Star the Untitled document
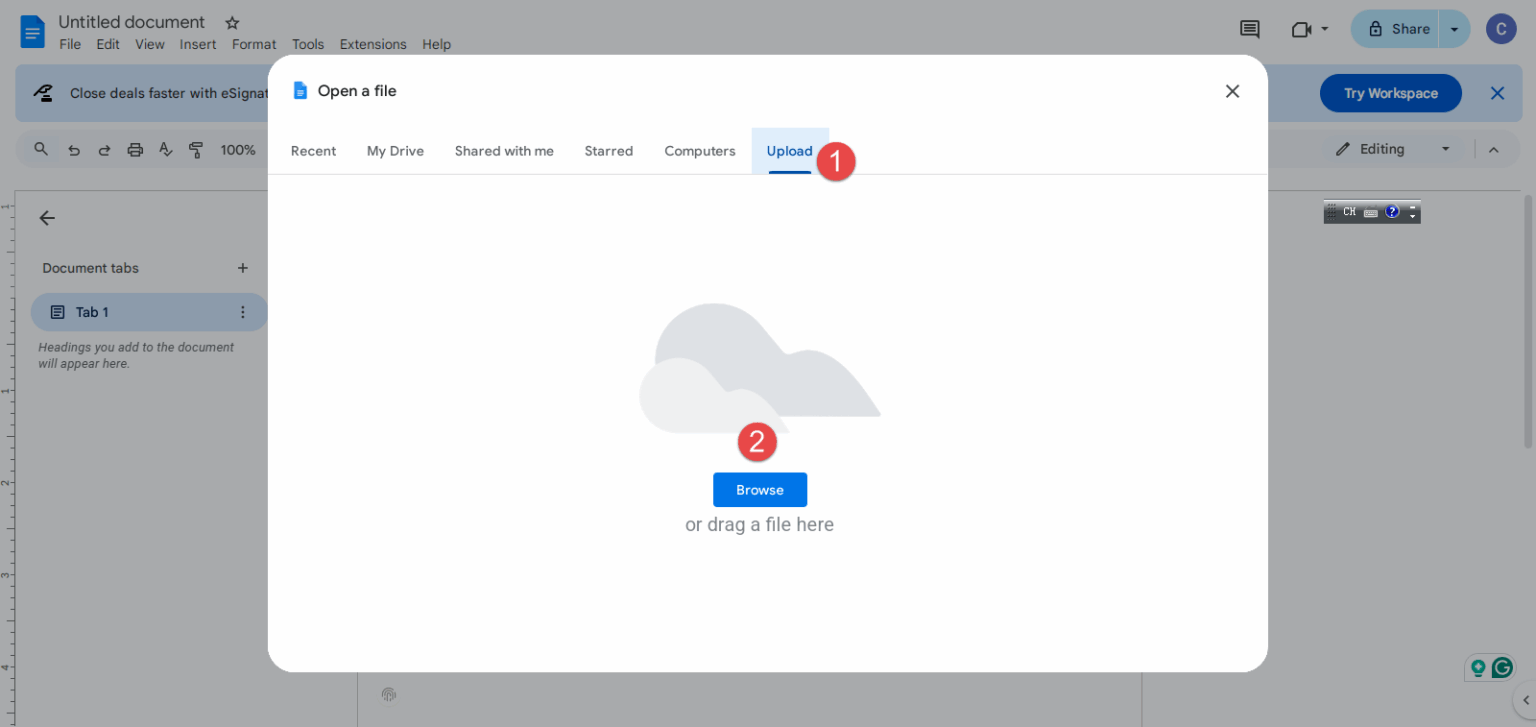The image size is (1536, 727). (231, 21)
